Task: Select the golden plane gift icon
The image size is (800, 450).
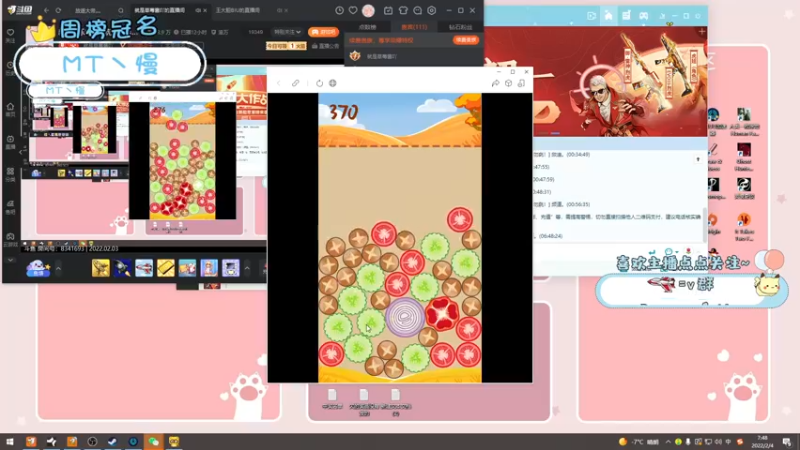Action: click(x=101, y=268)
